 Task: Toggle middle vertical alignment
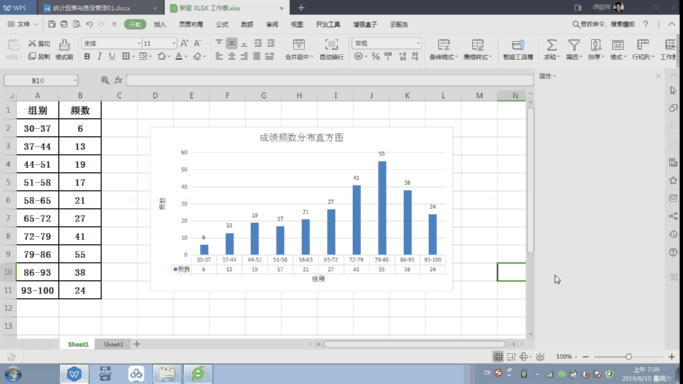(x=232, y=43)
